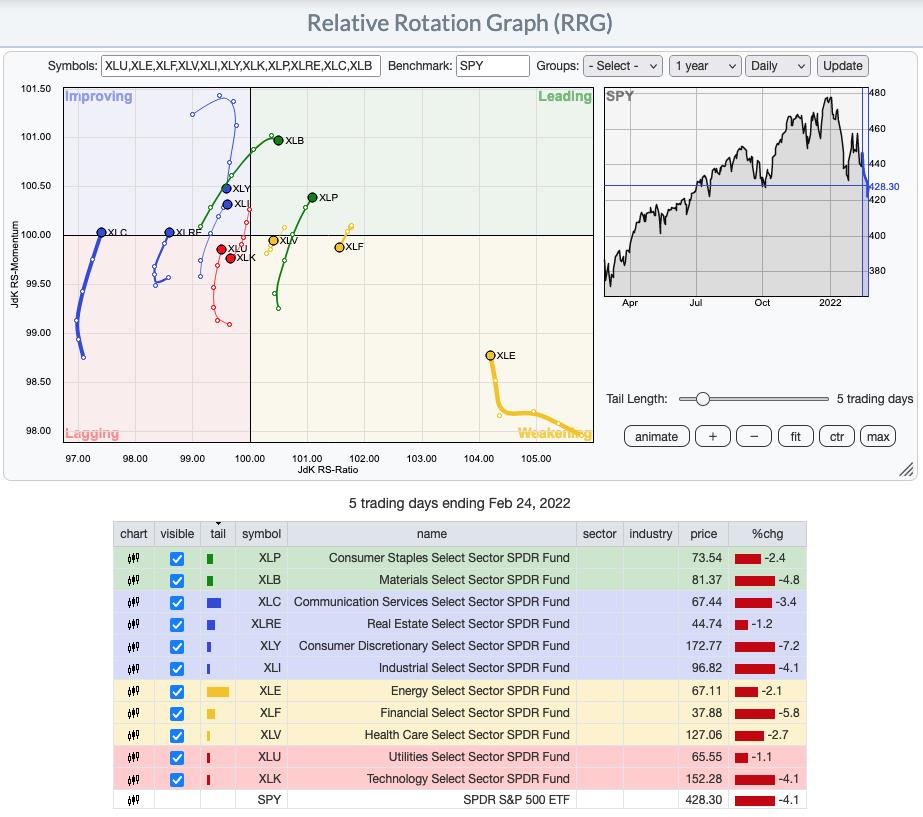This screenshot has width=923, height=817.
Task: Click the XLB marker on the graph
Action: (278, 140)
